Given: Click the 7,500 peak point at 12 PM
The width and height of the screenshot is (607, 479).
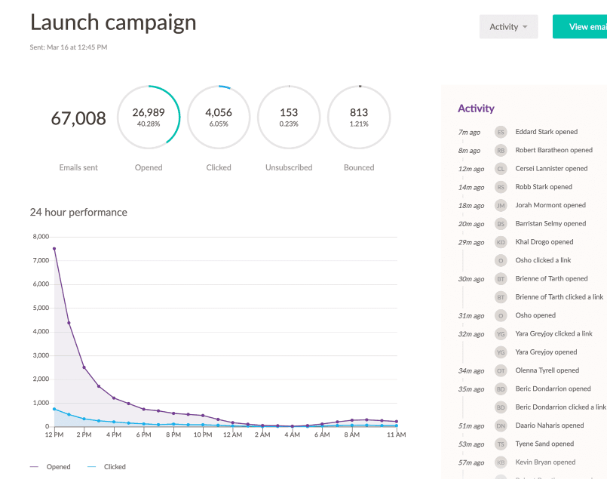Looking at the screenshot, I should [54, 249].
